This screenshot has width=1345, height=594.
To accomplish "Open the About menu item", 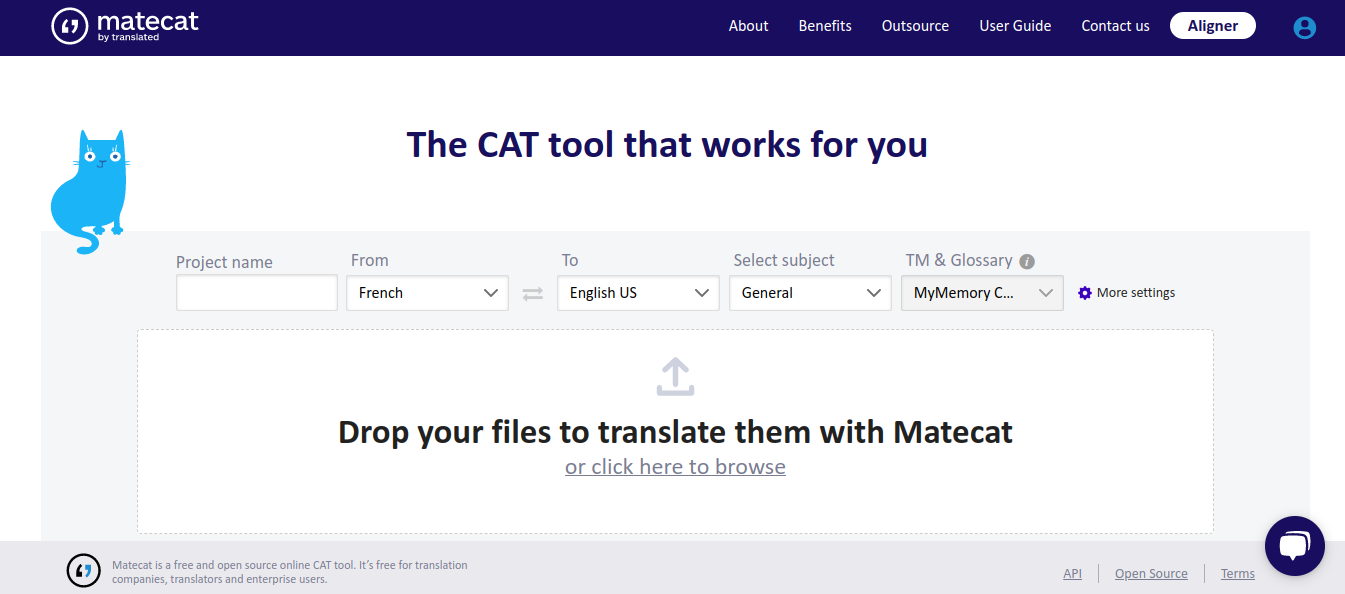I will coord(748,26).
